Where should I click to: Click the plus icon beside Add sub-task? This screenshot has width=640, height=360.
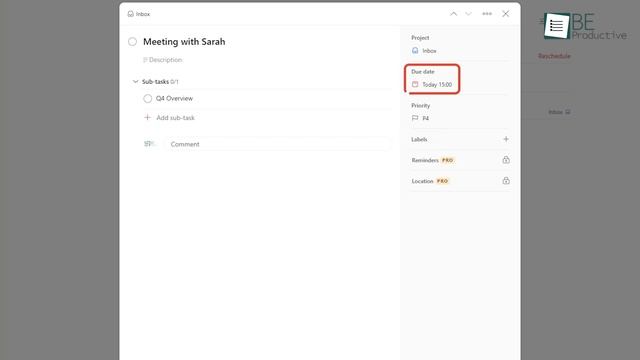147,118
